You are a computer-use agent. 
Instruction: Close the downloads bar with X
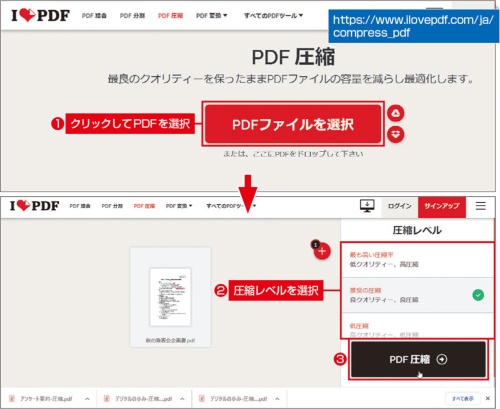click(488, 398)
